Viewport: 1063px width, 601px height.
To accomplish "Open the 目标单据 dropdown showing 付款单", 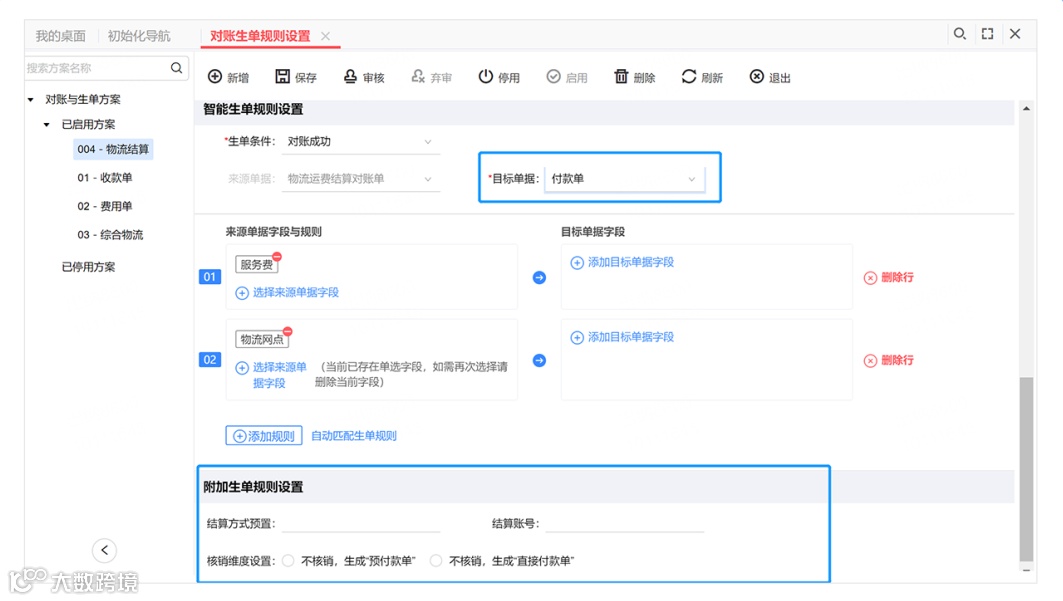I will click(624, 179).
